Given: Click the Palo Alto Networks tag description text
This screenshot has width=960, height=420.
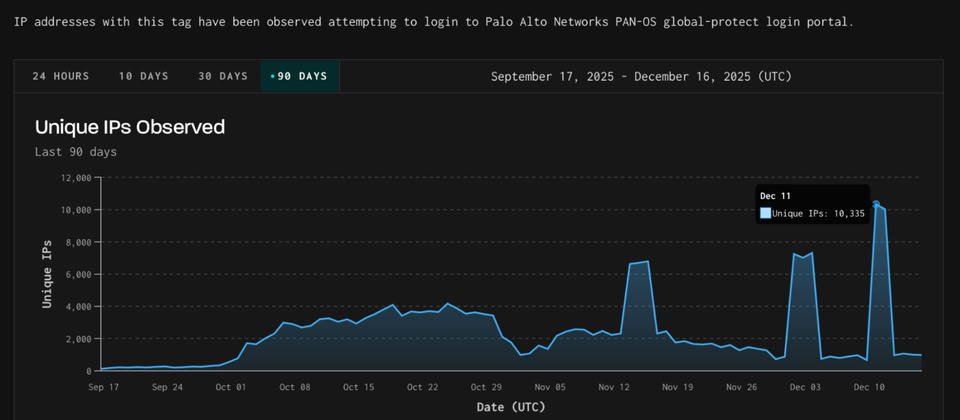Looking at the screenshot, I should tap(434, 21).
